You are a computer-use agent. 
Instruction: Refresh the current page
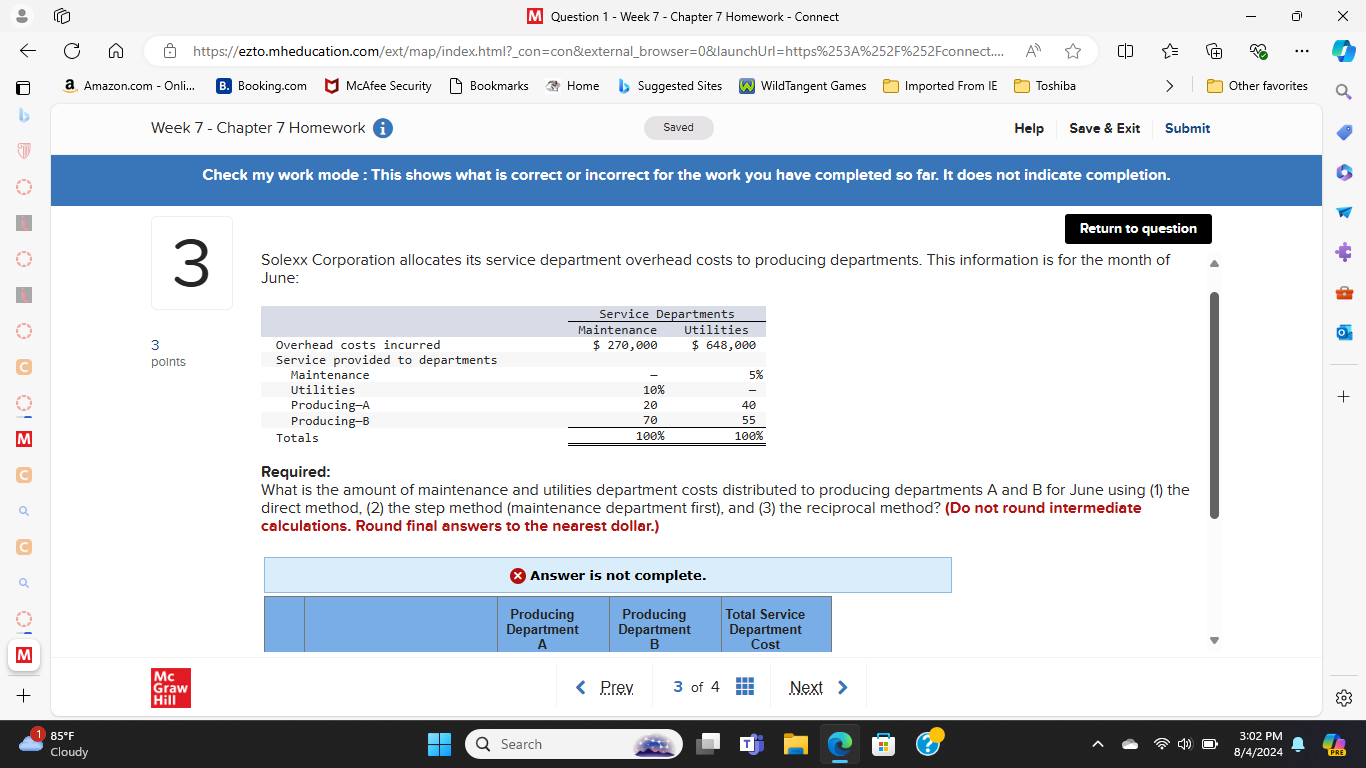tap(70, 50)
